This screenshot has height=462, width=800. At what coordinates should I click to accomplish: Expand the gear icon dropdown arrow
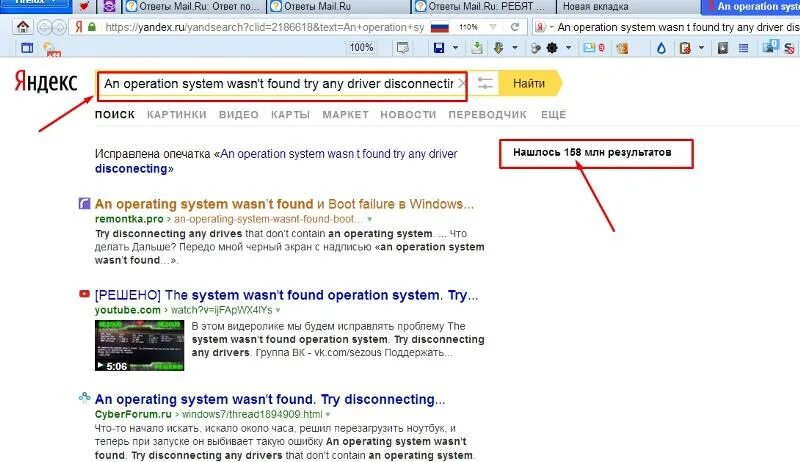(568, 48)
